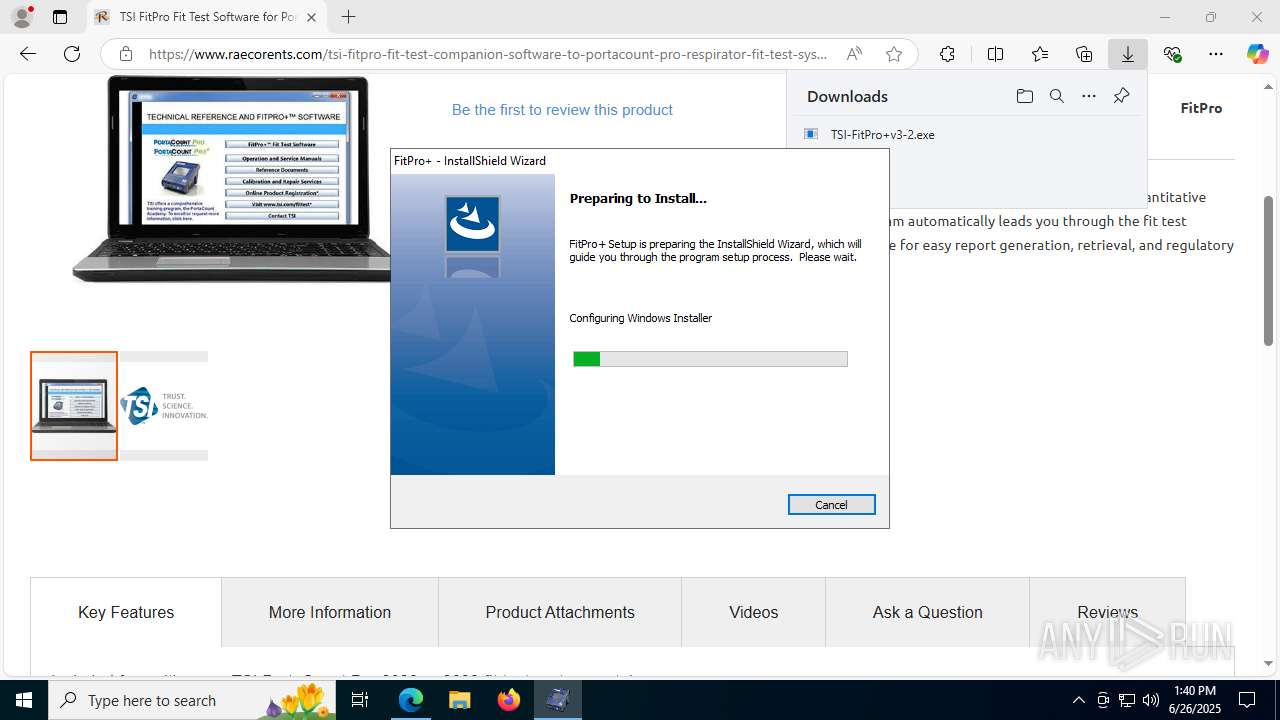
Task: Open the Extensions puzzle icon
Action: coord(947,54)
